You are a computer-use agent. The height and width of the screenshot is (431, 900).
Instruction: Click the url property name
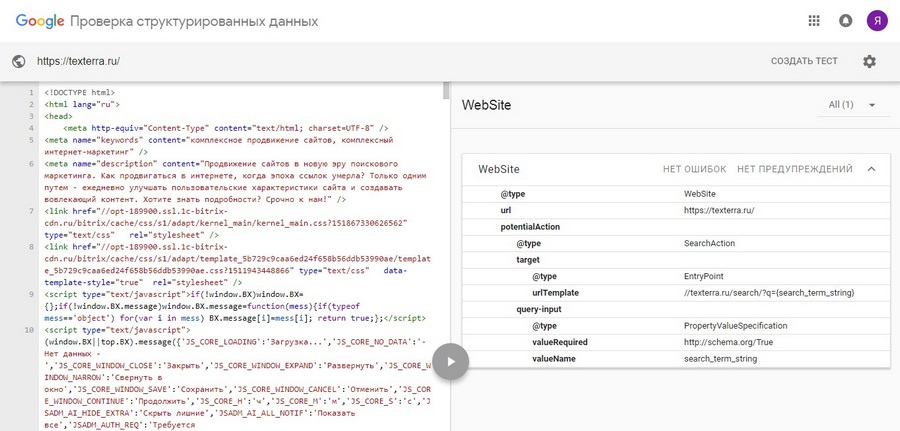pyautogui.click(x=506, y=211)
